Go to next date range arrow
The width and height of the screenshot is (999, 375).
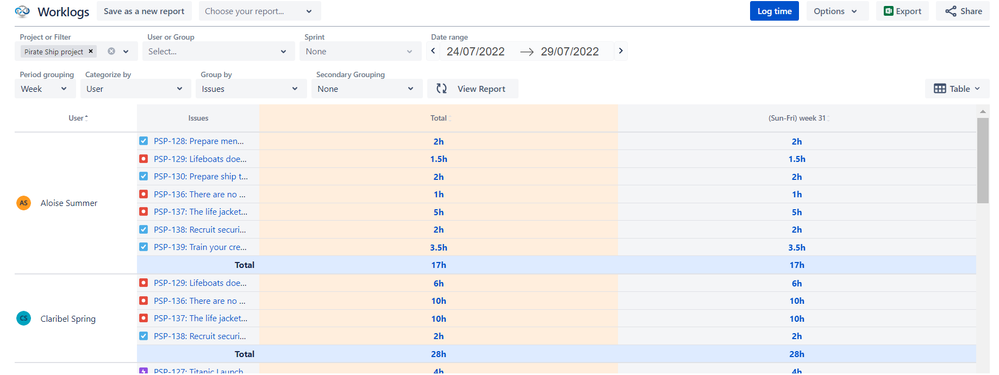coord(621,52)
